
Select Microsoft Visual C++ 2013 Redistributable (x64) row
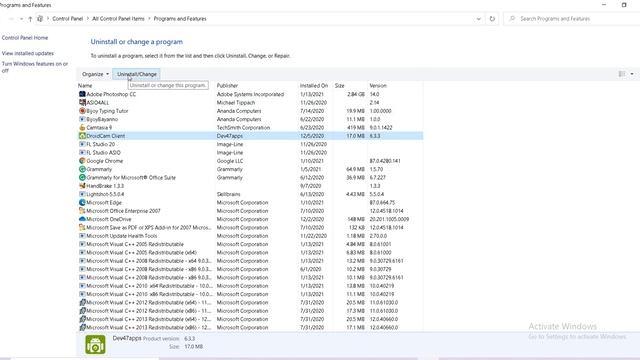250,319
